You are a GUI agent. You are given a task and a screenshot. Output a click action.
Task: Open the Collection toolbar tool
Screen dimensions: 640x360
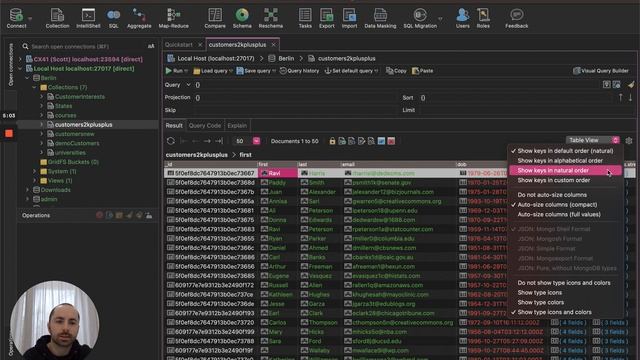pyautogui.click(x=57, y=18)
